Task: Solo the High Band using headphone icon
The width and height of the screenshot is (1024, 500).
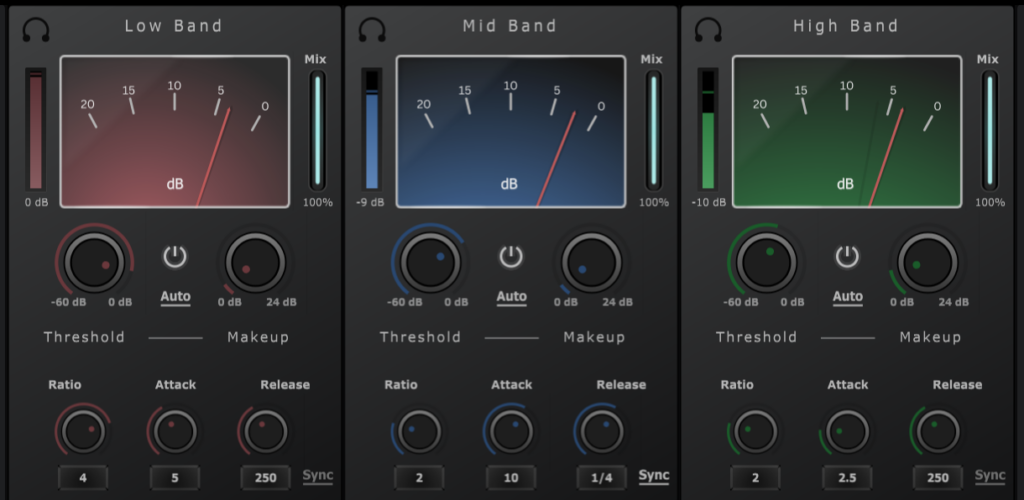Action: 708,29
